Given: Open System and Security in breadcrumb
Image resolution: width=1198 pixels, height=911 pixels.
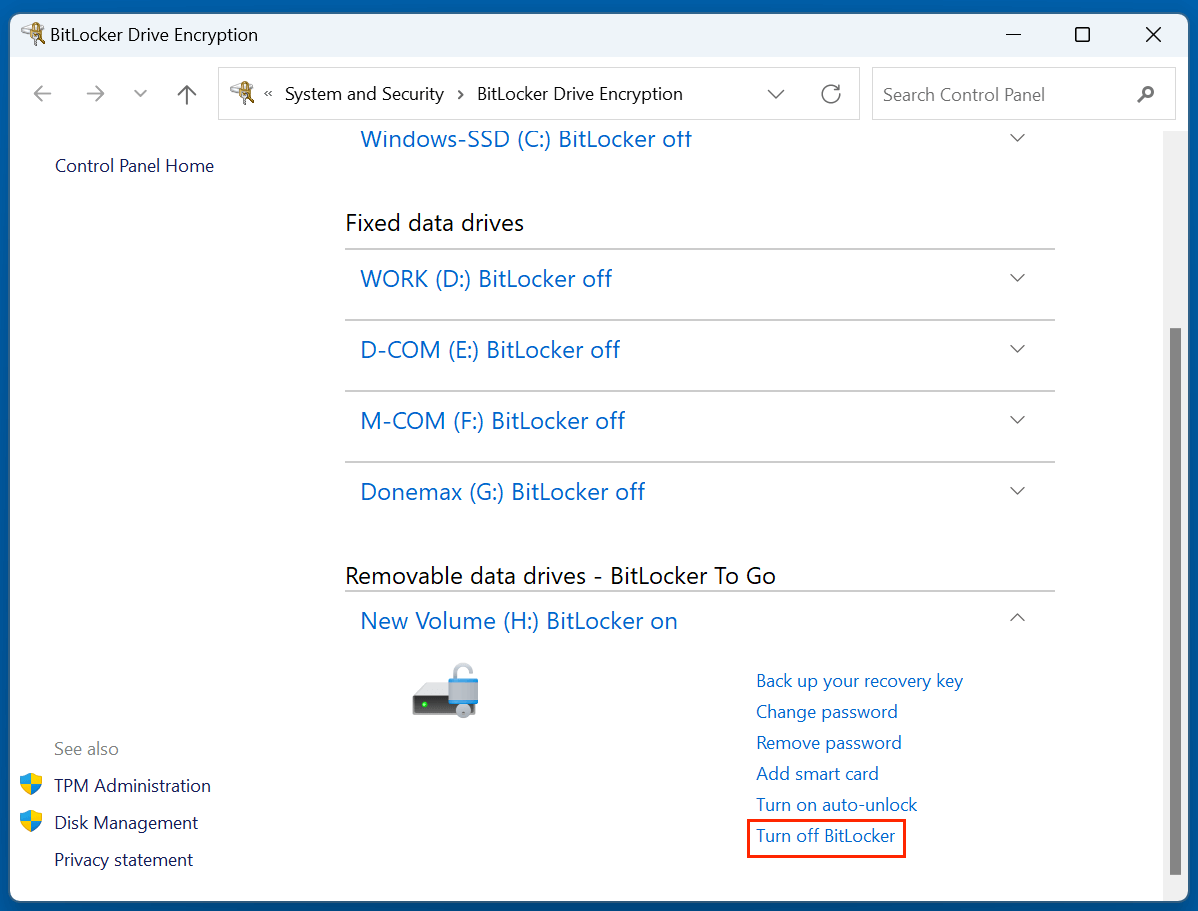Looking at the screenshot, I should coord(364,93).
